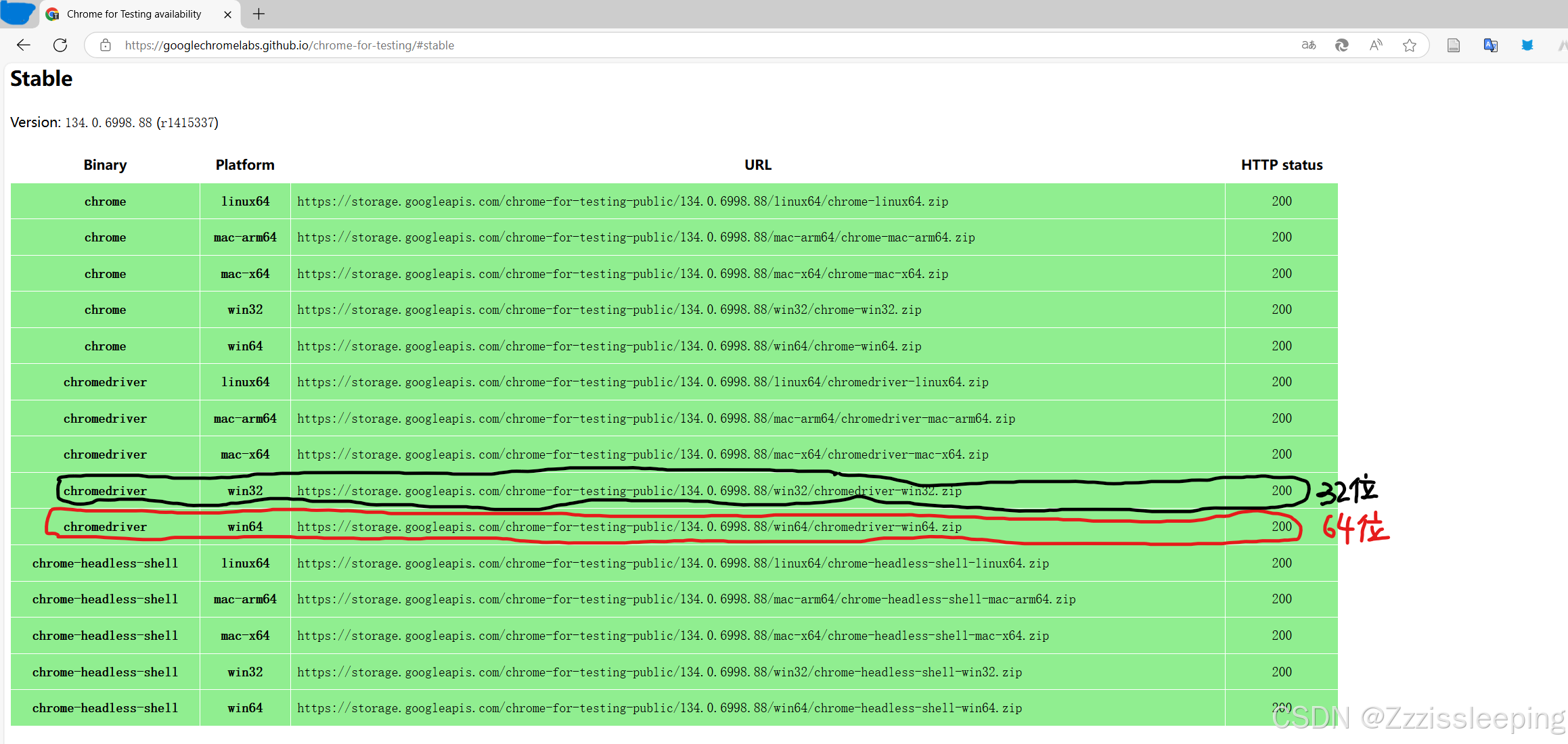Click the black-circled chromedriver-win32 URL
The image size is (1568, 744).
point(629,490)
